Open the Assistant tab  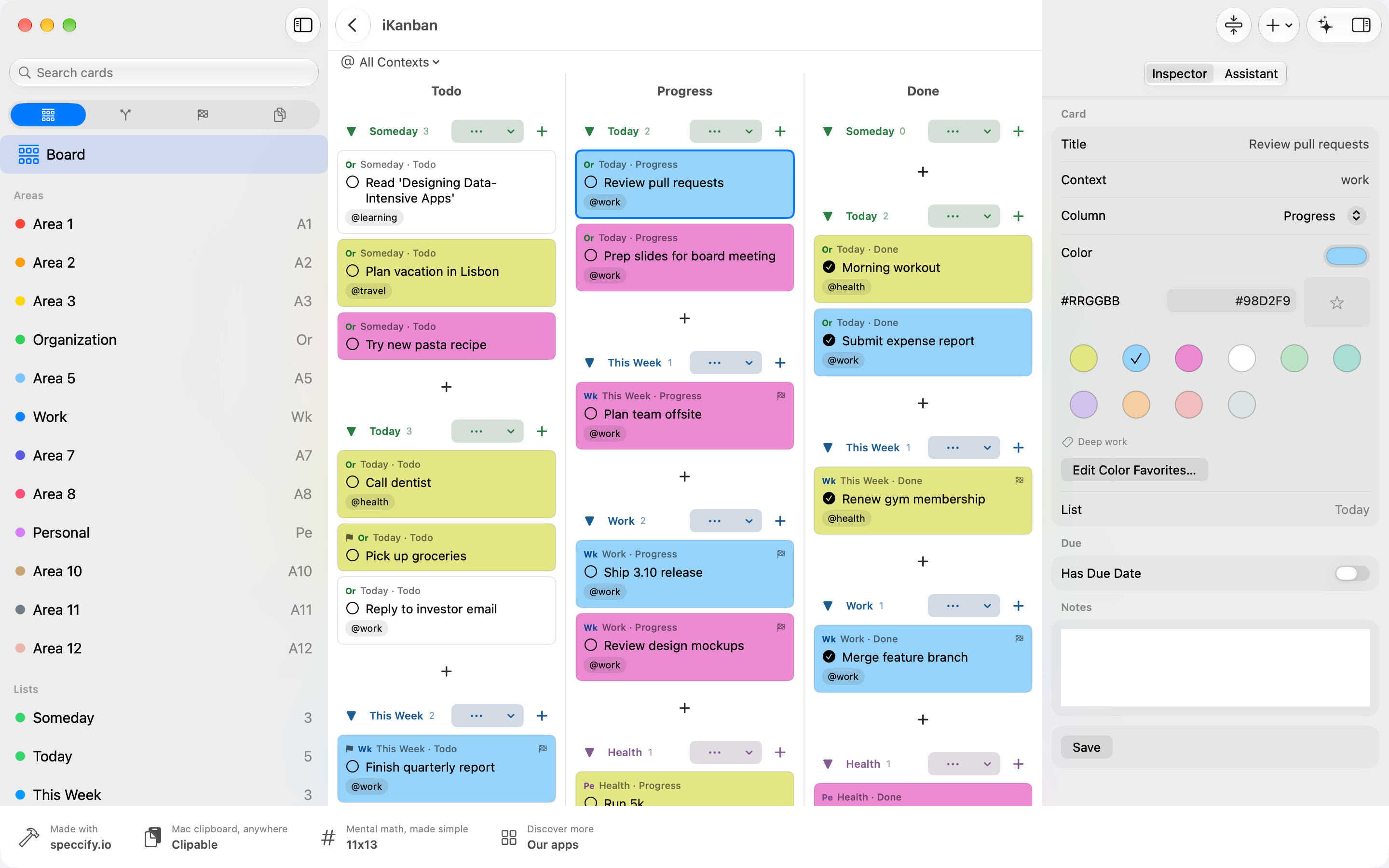click(x=1251, y=73)
